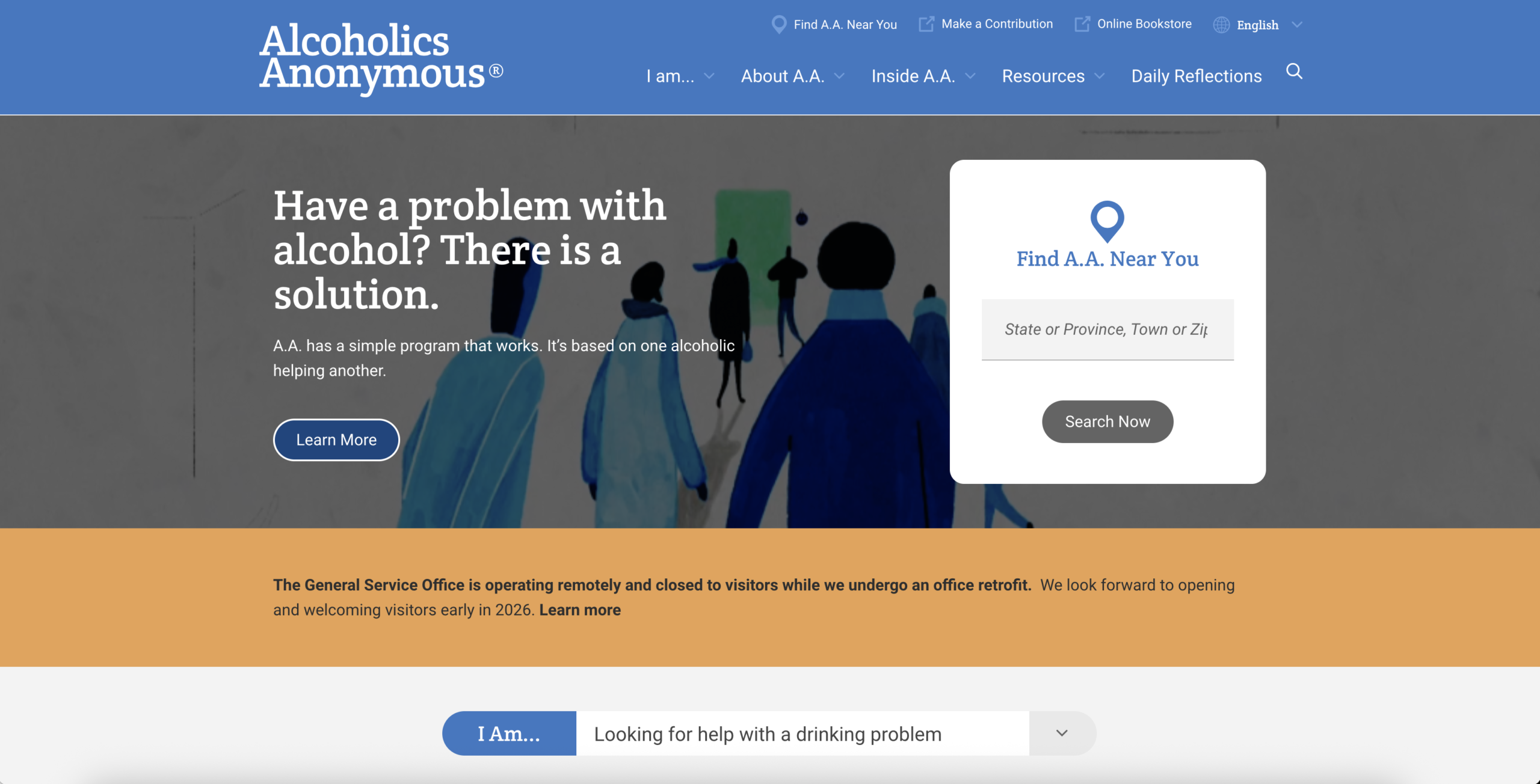Screen dimensions: 1540x784
Task: Open the About A.A. menu
Action: (x=784, y=76)
